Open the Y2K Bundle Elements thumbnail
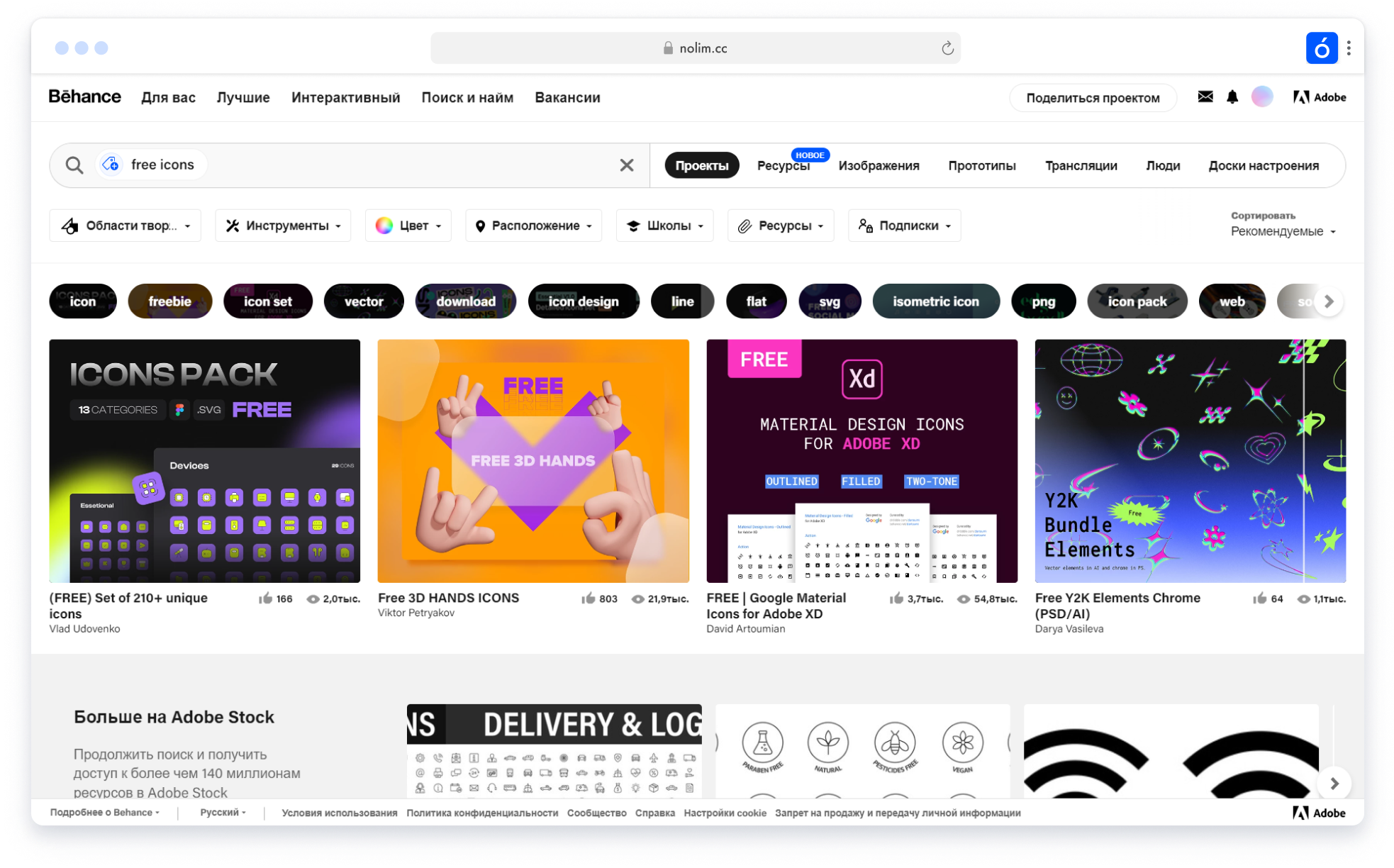This screenshot has height=868, width=1394. [1190, 461]
